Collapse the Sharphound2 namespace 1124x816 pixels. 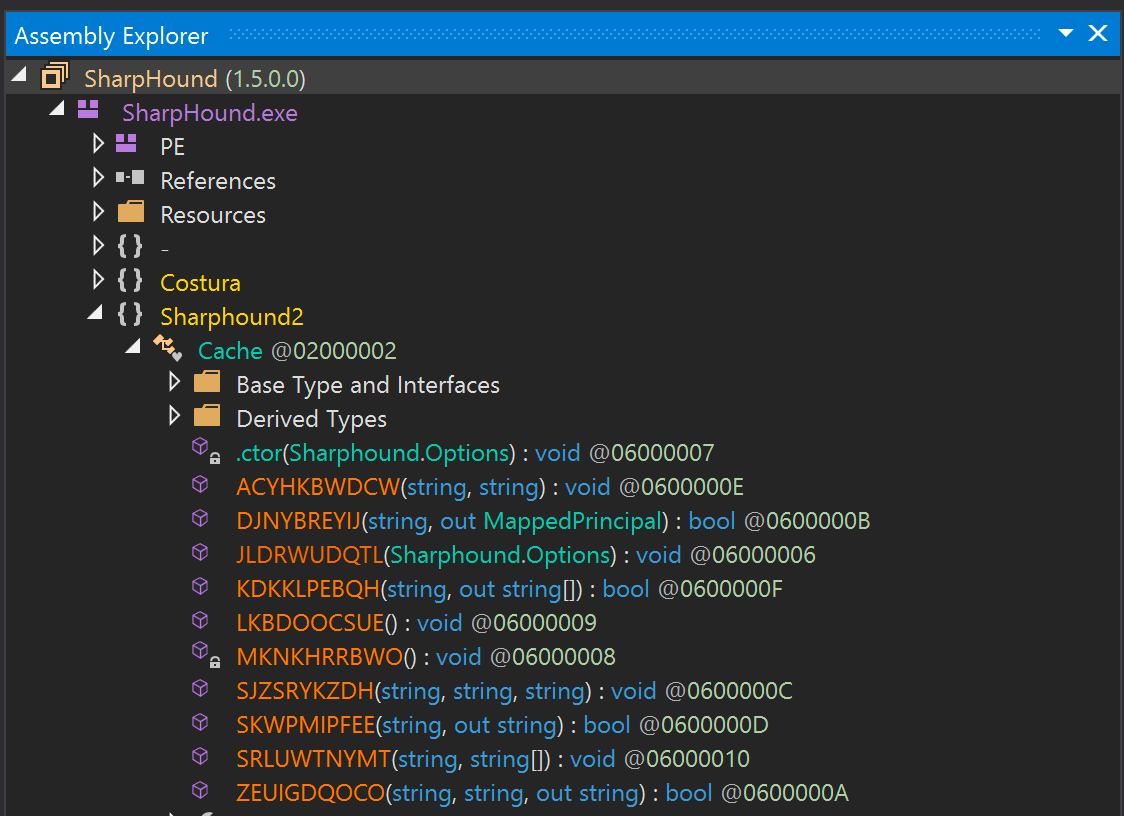[95, 312]
